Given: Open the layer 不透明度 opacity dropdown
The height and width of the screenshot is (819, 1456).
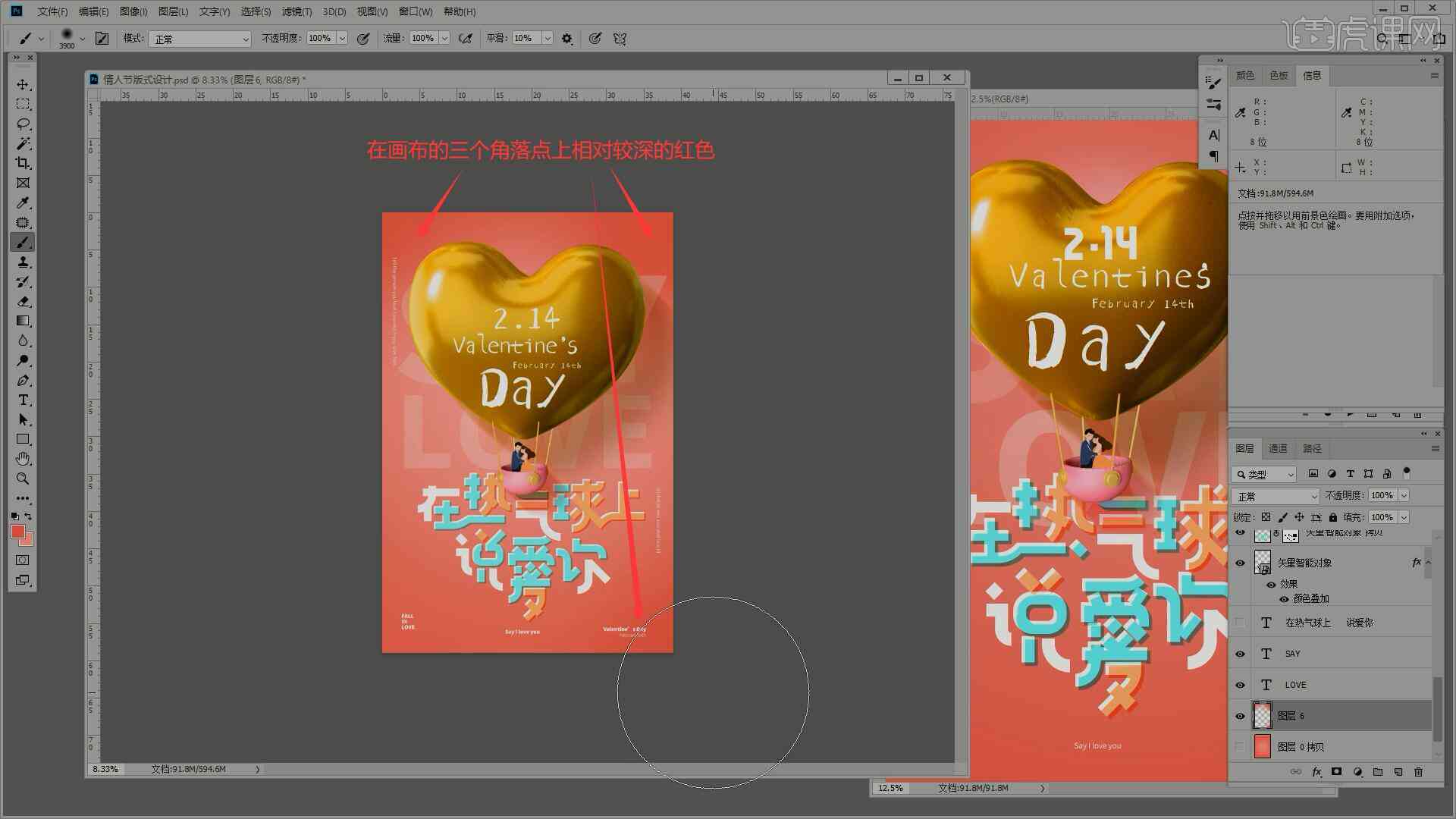Looking at the screenshot, I should pyautogui.click(x=1404, y=495).
